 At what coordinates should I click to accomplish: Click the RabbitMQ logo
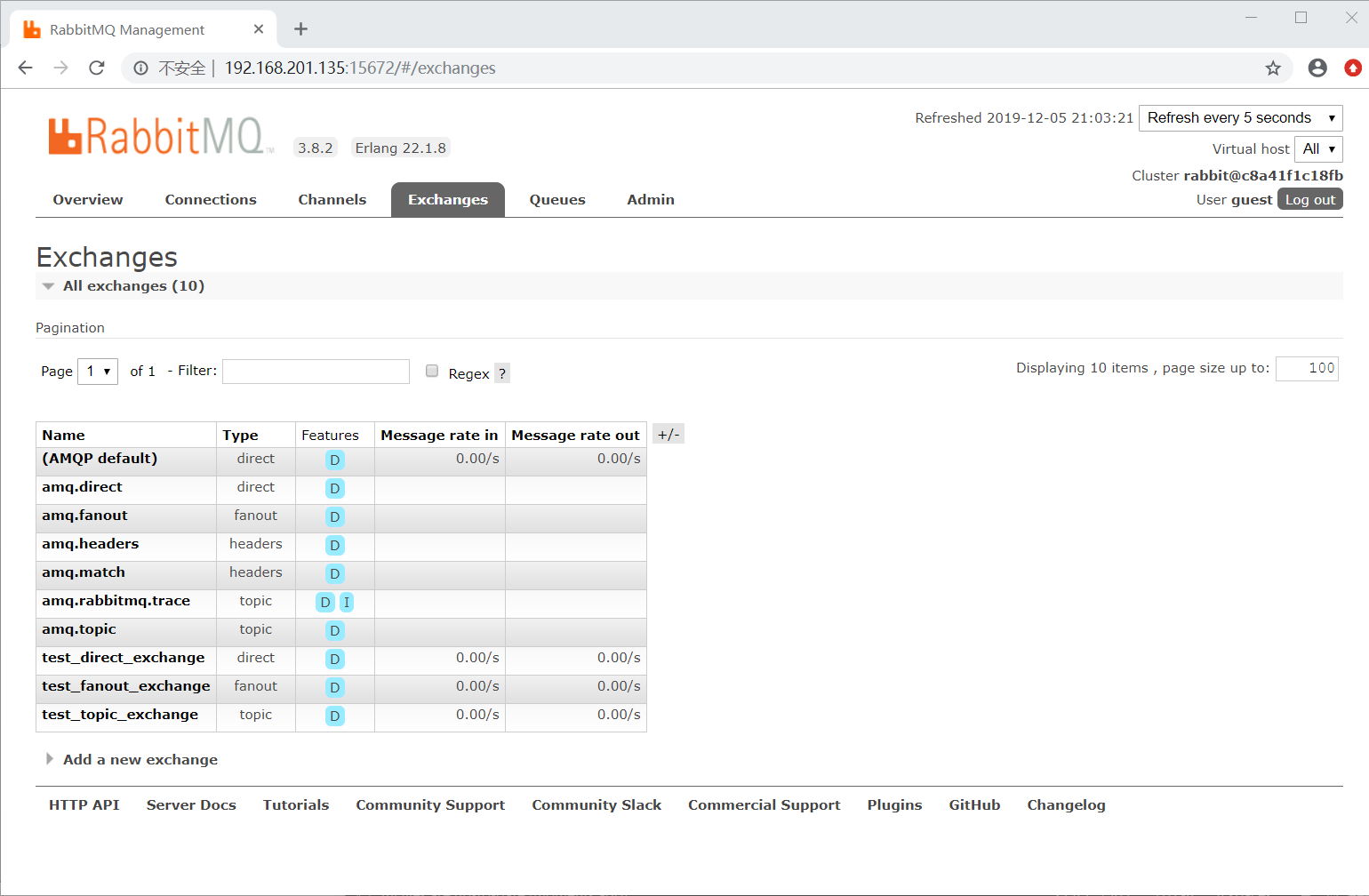coord(160,136)
